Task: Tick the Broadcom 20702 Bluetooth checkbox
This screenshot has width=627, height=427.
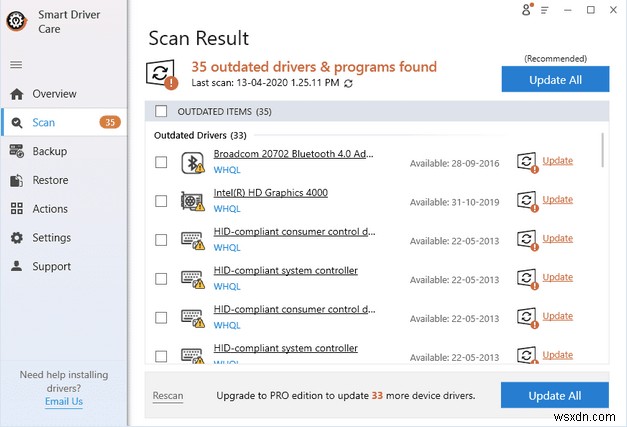Action: [162, 162]
